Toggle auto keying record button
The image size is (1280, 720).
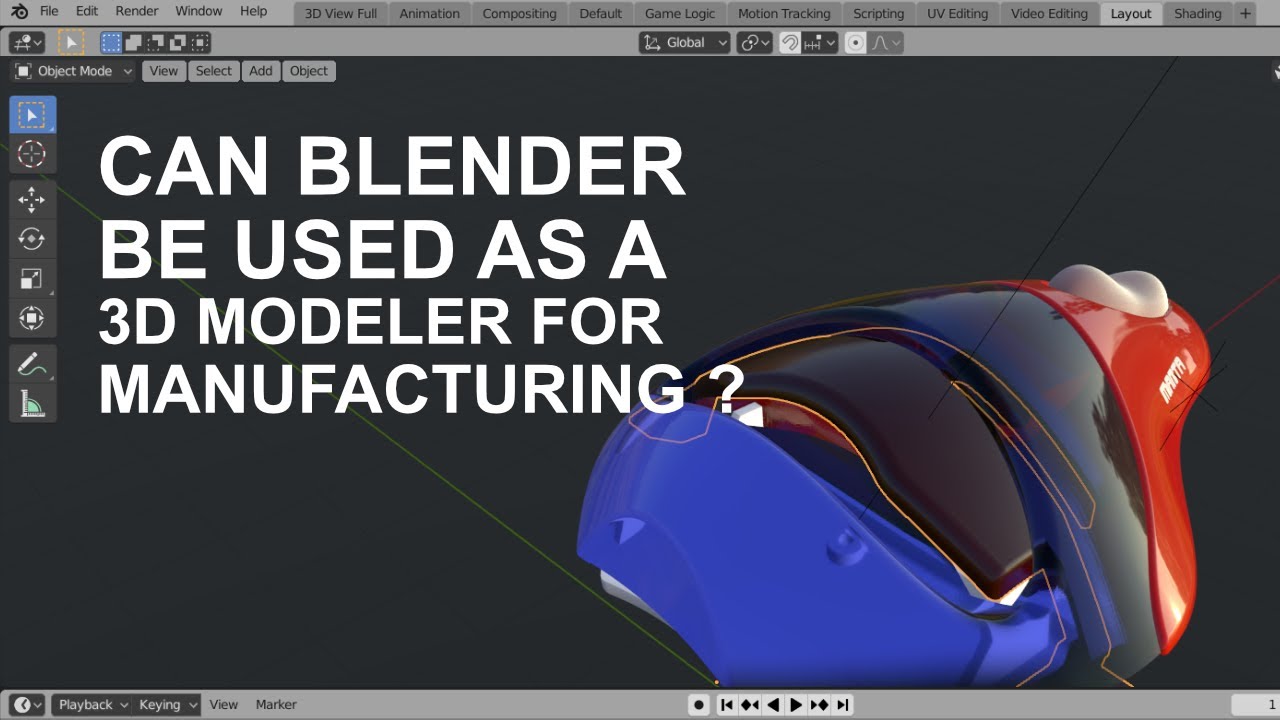coord(699,705)
